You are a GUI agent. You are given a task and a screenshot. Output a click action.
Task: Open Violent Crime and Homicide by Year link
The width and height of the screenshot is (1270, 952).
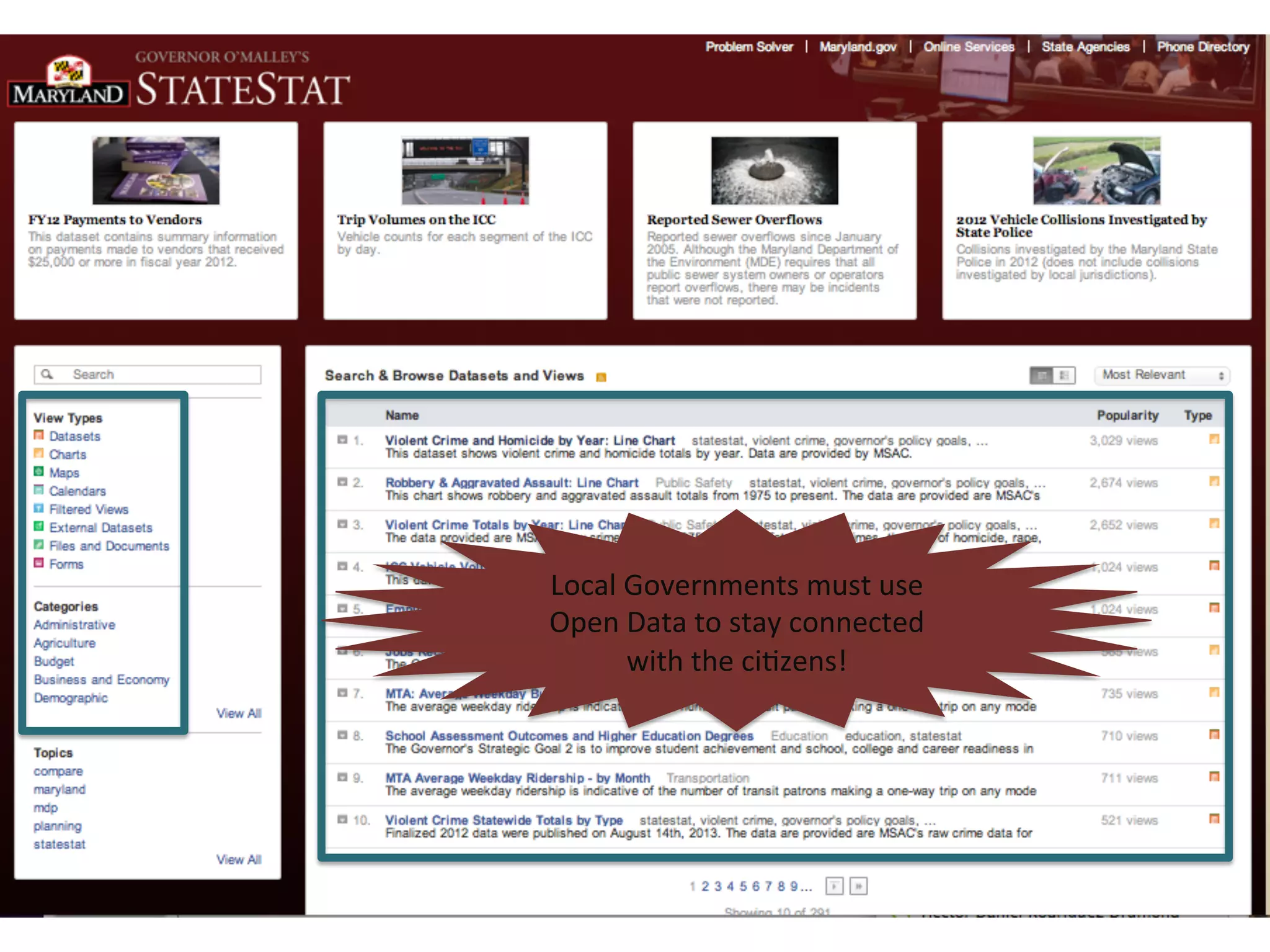530,440
